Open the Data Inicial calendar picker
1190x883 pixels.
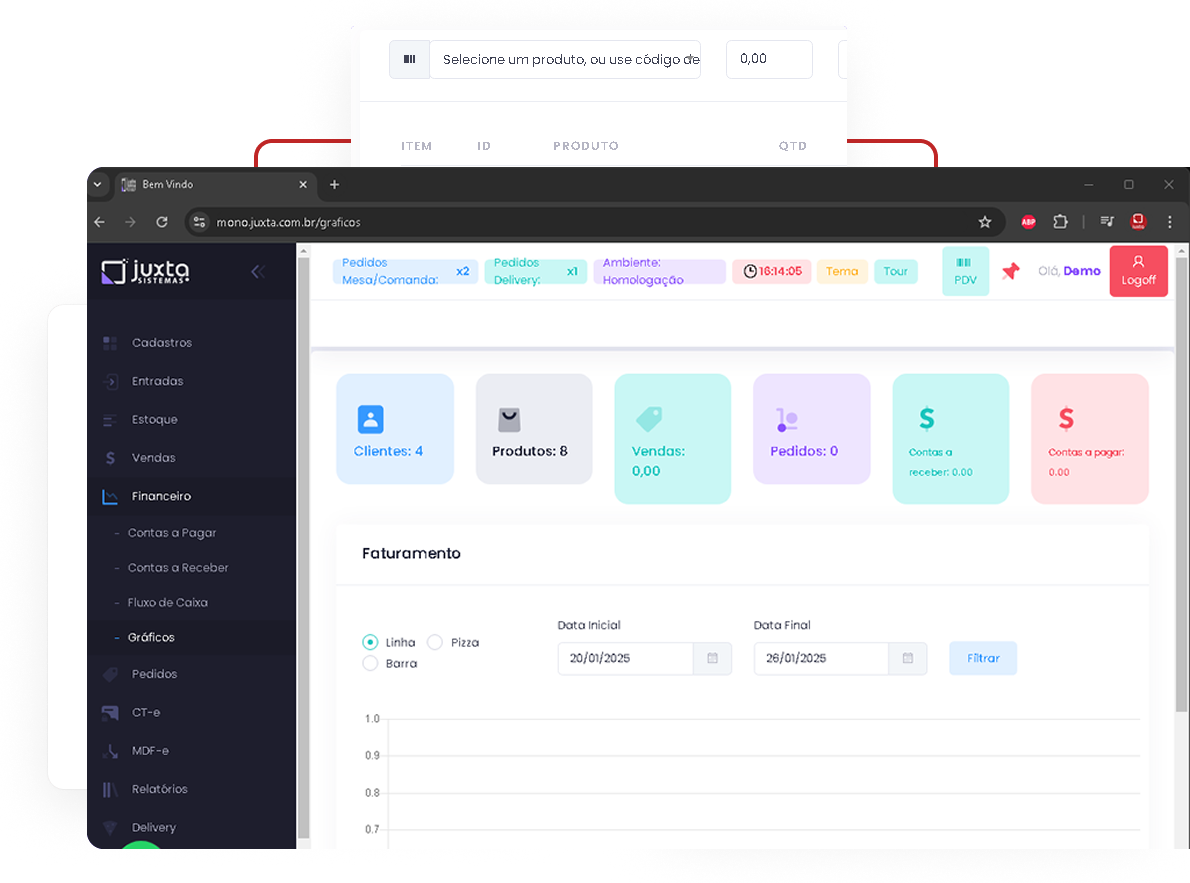coord(712,658)
